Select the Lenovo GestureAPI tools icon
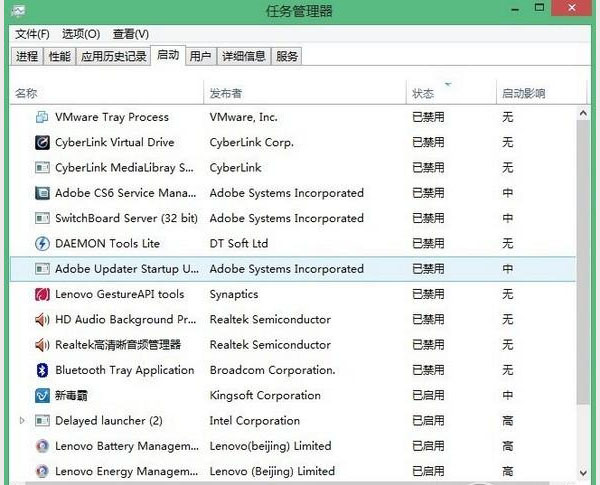 (42, 294)
